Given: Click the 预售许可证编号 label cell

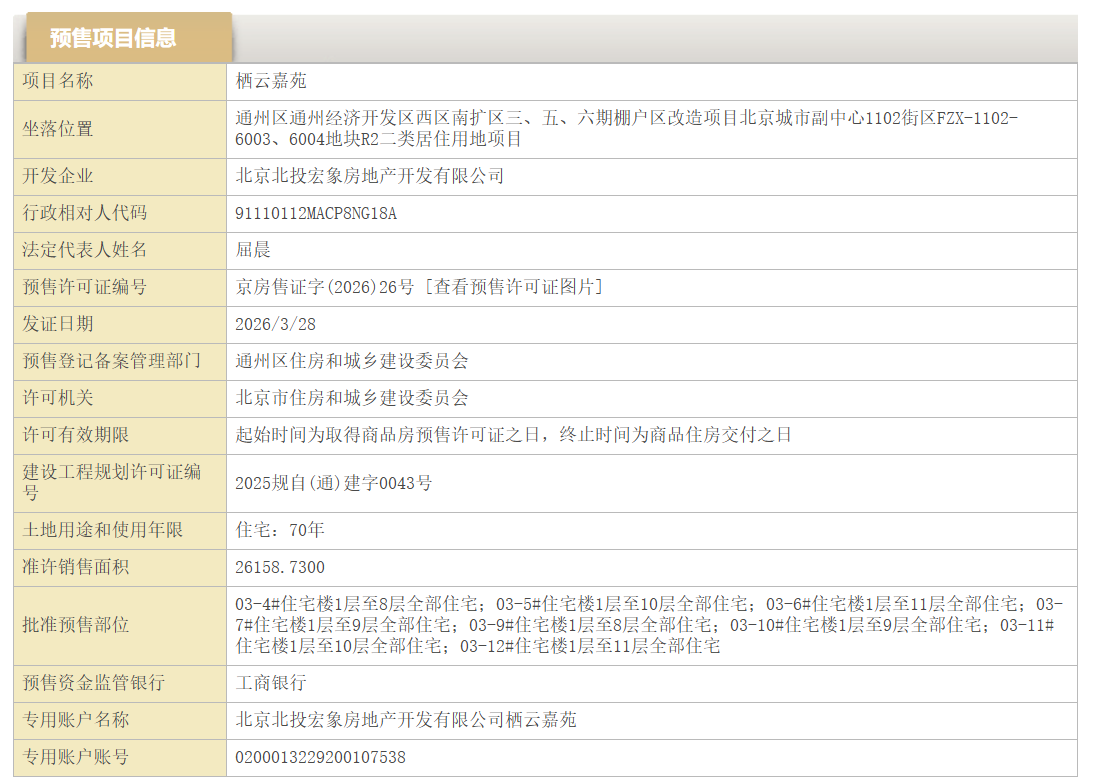Looking at the screenshot, I should pyautogui.click(x=84, y=287).
